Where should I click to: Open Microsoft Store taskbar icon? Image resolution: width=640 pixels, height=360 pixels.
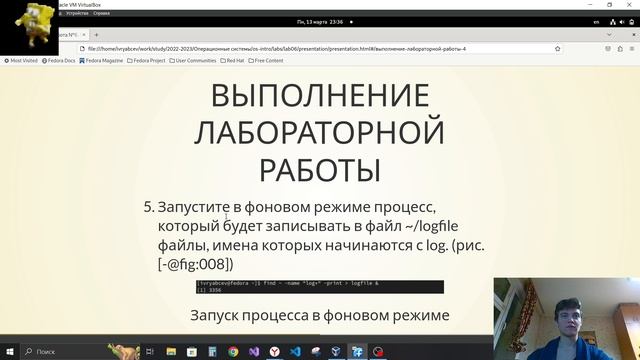pos(192,351)
